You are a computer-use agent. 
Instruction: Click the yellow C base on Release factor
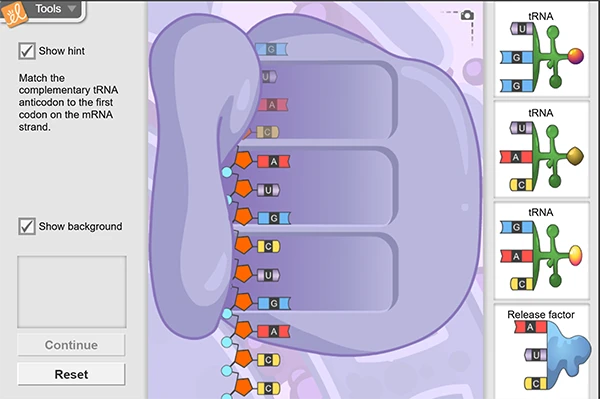[x=536, y=383]
